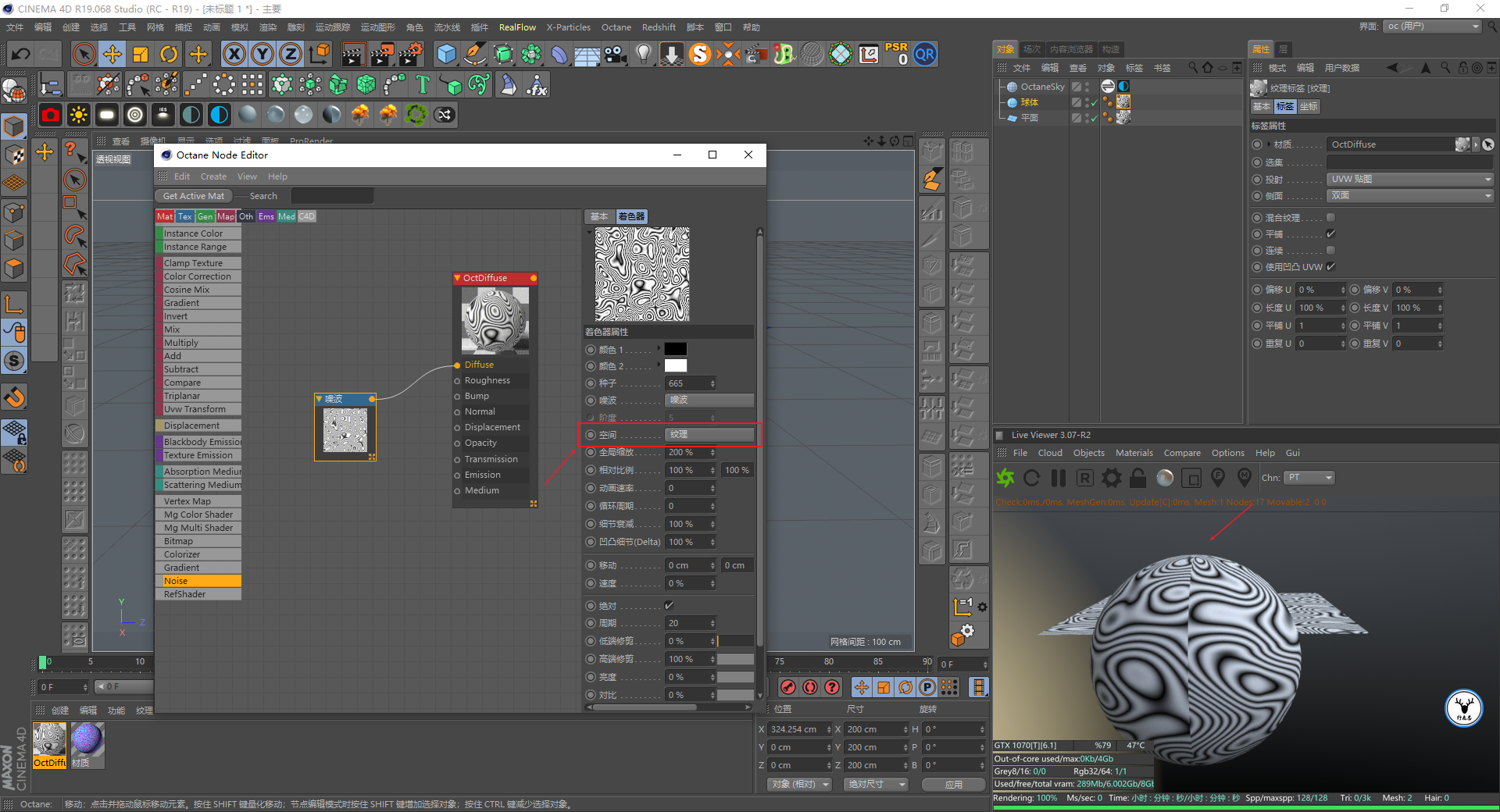Select the Triplanar node in the node list
The height and width of the screenshot is (812, 1500).
[x=198, y=396]
